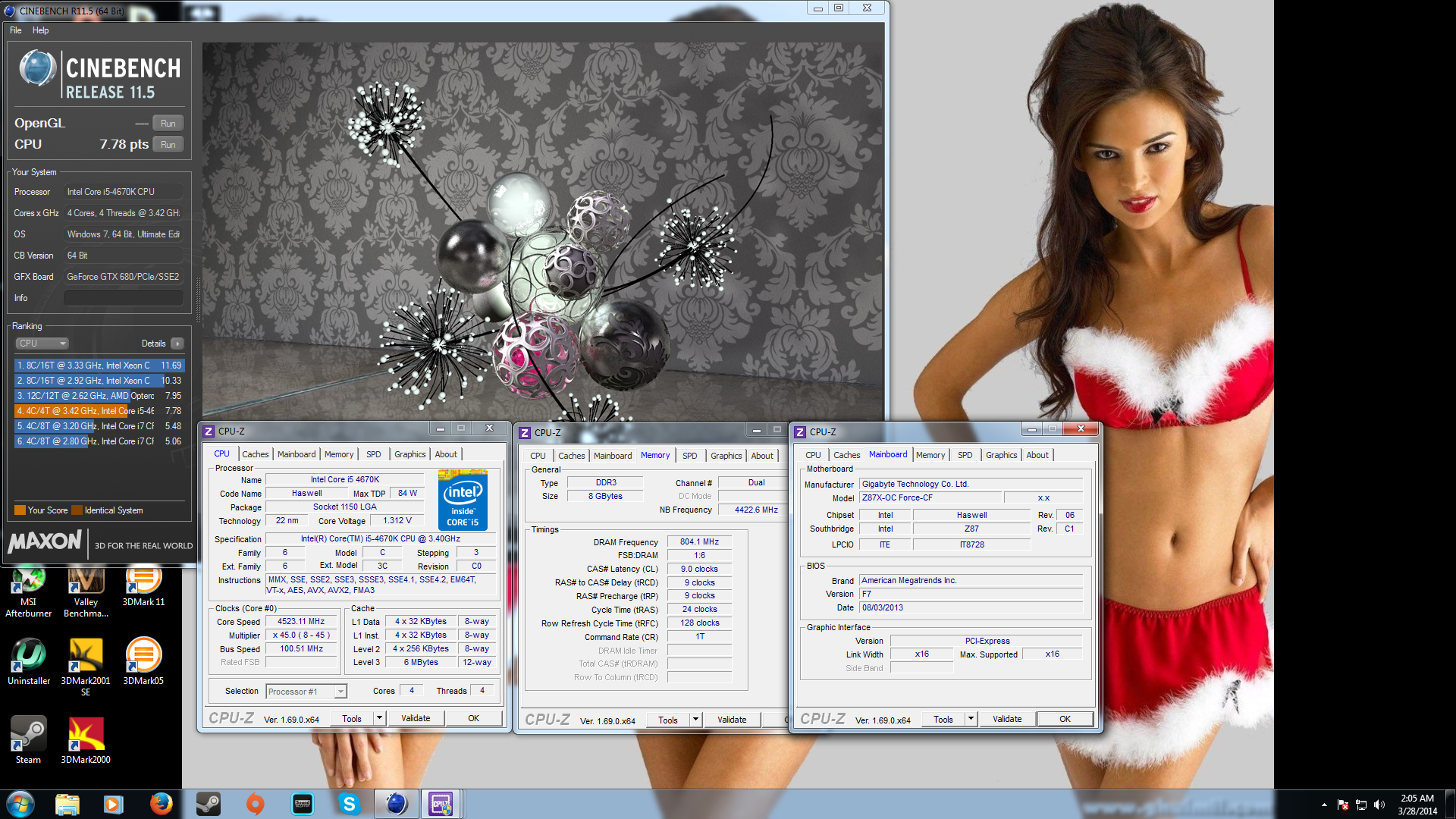The image size is (1456, 819).
Task: Open Firefox from the taskbar
Action: (x=161, y=804)
